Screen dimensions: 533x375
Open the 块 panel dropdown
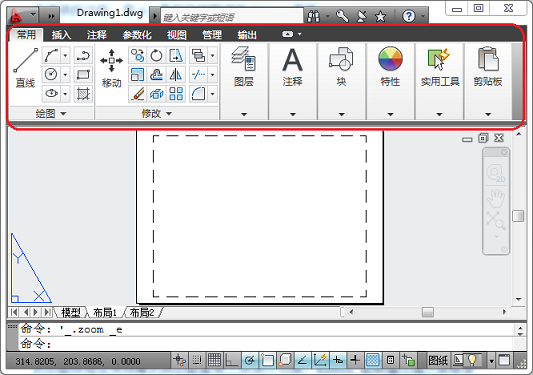(x=342, y=114)
